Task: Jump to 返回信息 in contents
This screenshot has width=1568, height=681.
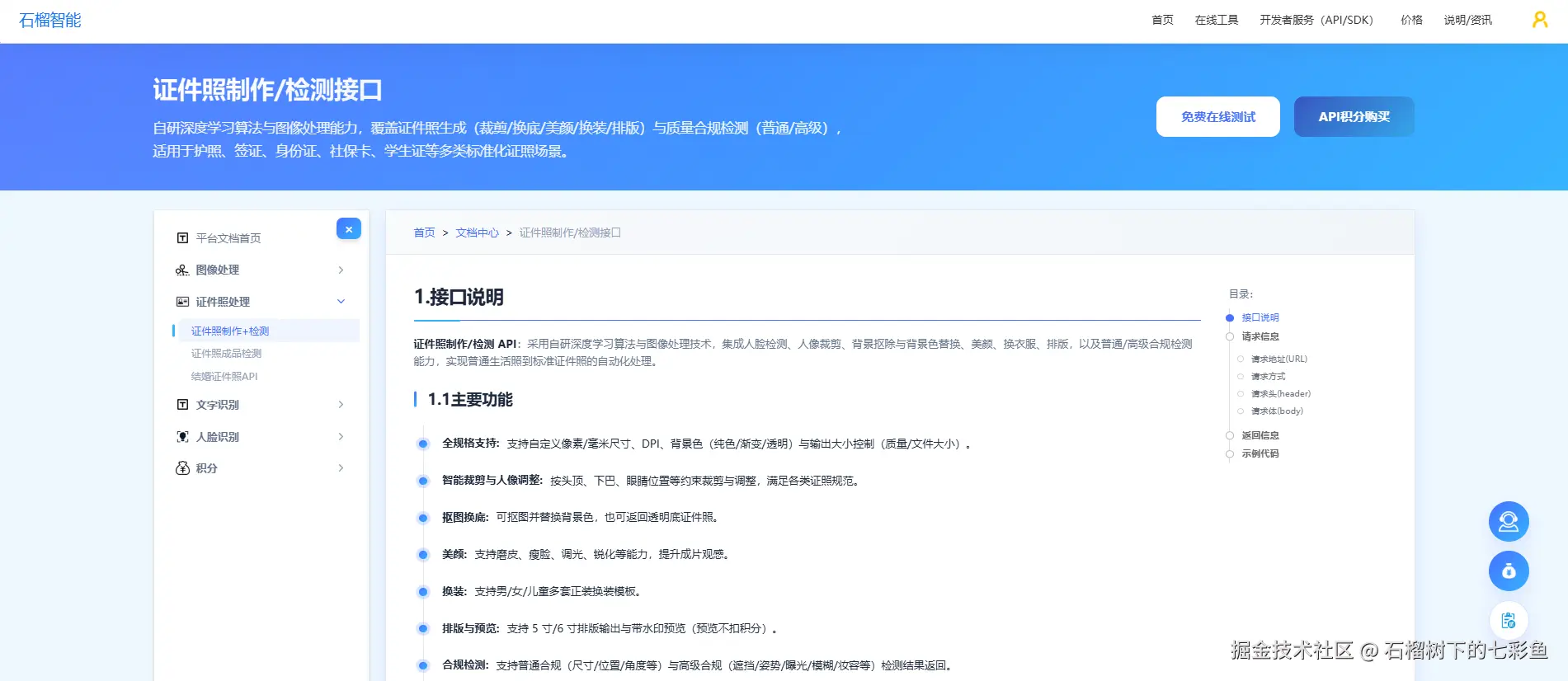Action: coord(1260,435)
